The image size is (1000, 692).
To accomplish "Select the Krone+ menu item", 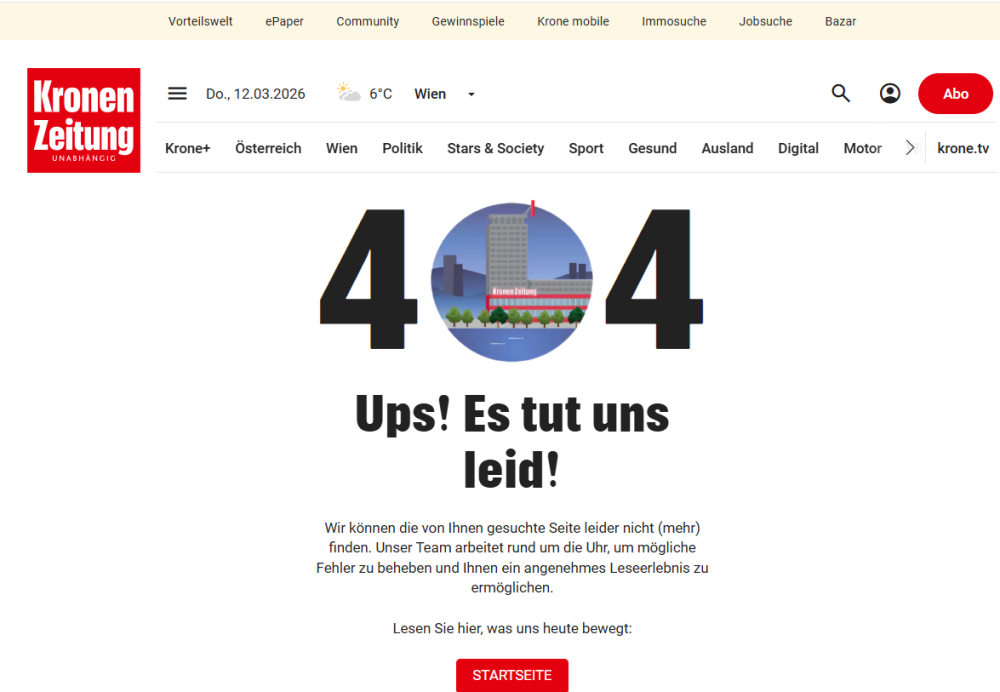I will [187, 147].
